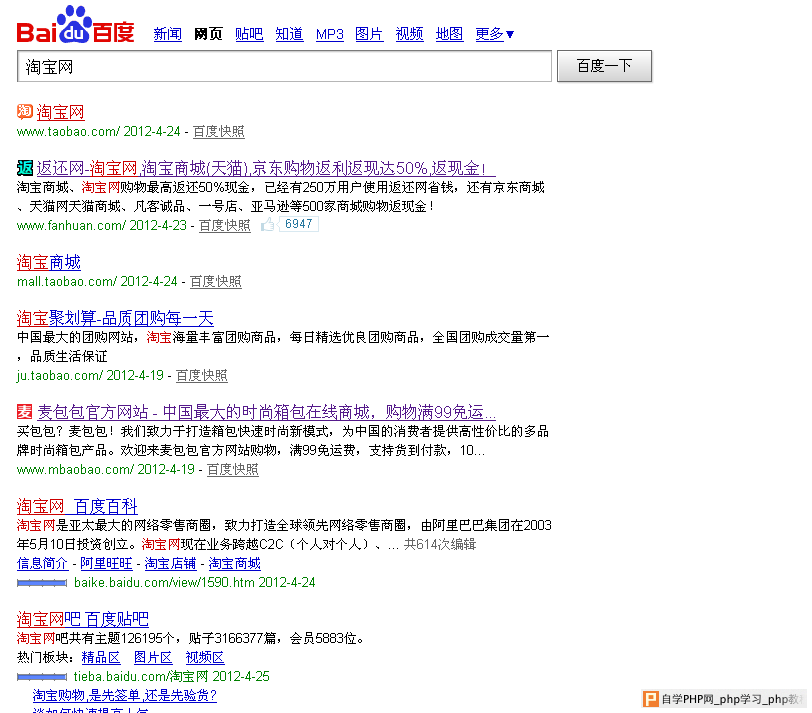Click the 百度一下 search button
The height and width of the screenshot is (713, 812).
(604, 66)
